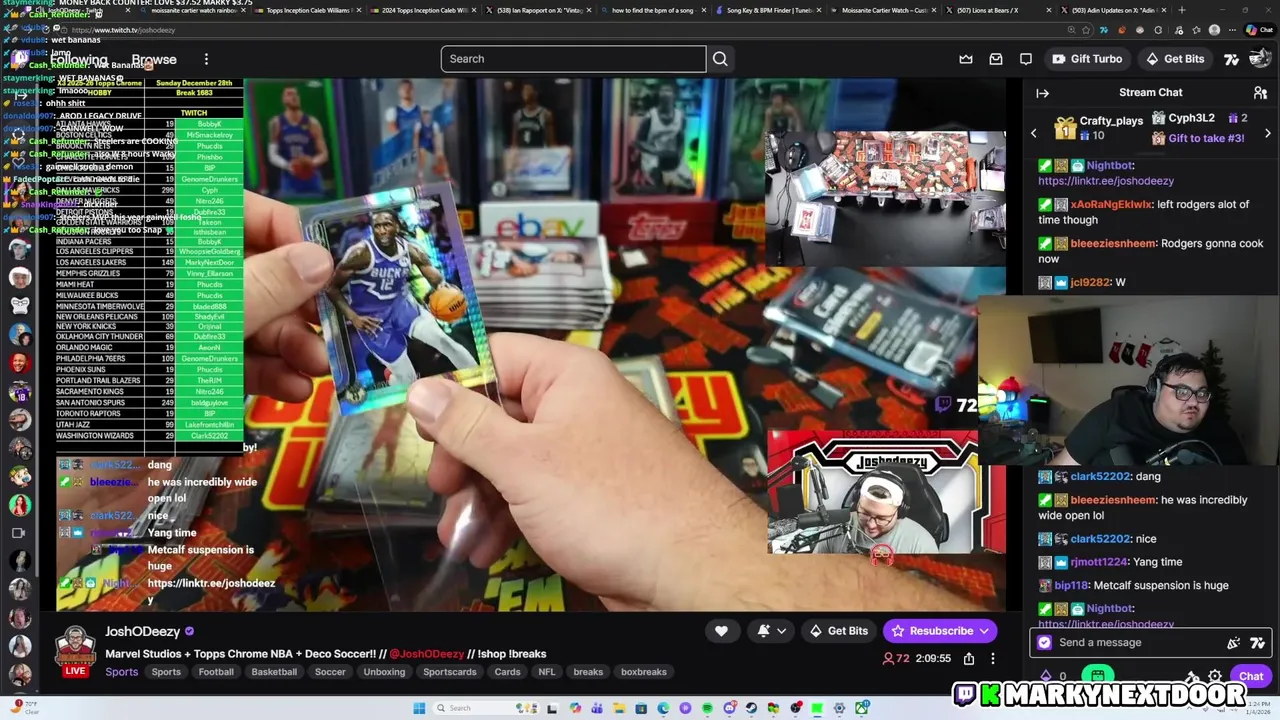Open the stream's more options dots
The image size is (1280, 720).
(x=993, y=659)
